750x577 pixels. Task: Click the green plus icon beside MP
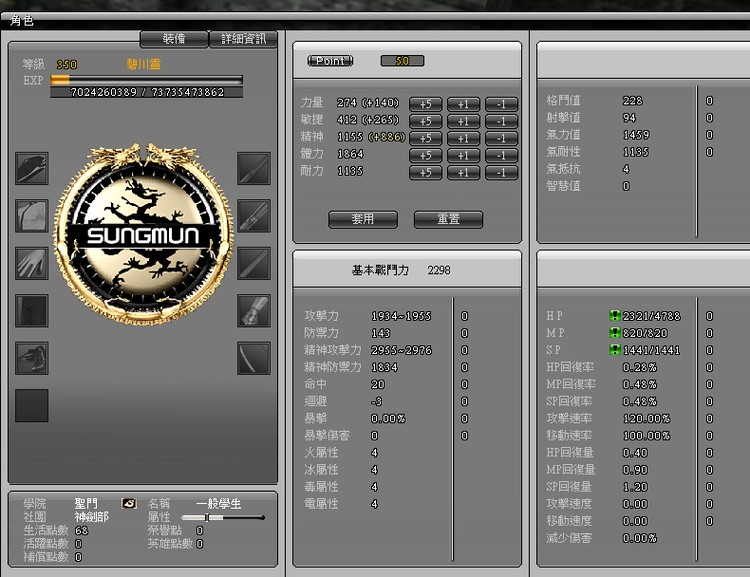(615, 333)
